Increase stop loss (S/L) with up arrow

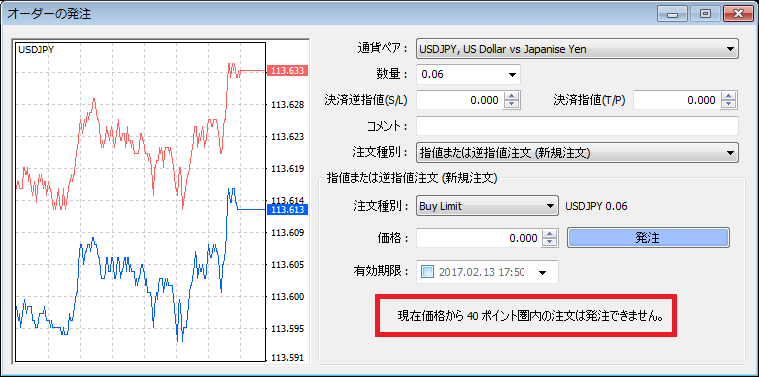511,96
